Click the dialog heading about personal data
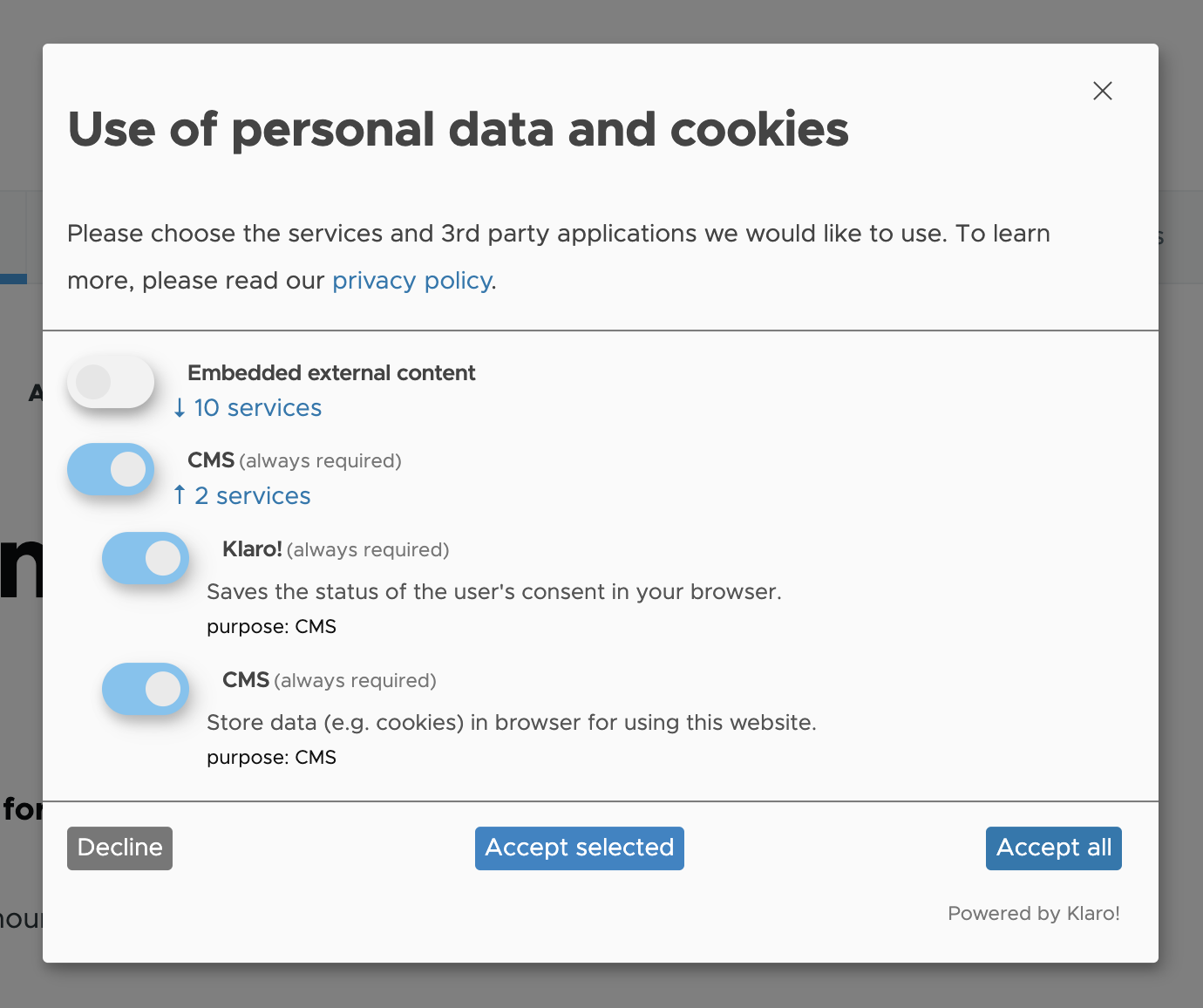Screen dimensions: 1203x1008 (458, 130)
